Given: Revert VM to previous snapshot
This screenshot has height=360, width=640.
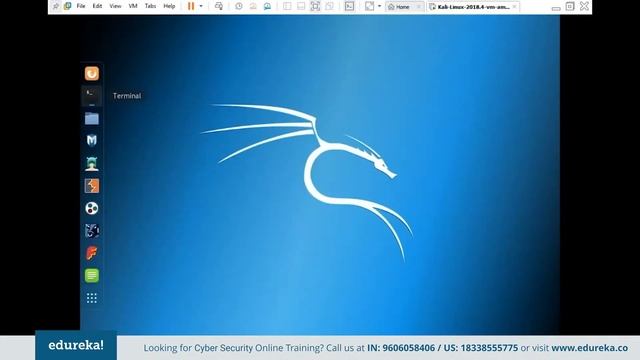Looking at the screenshot, I should click(253, 6).
